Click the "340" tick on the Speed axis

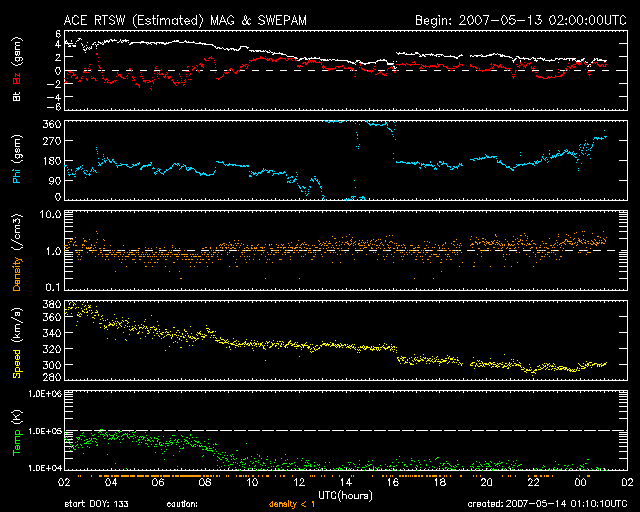click(52, 333)
